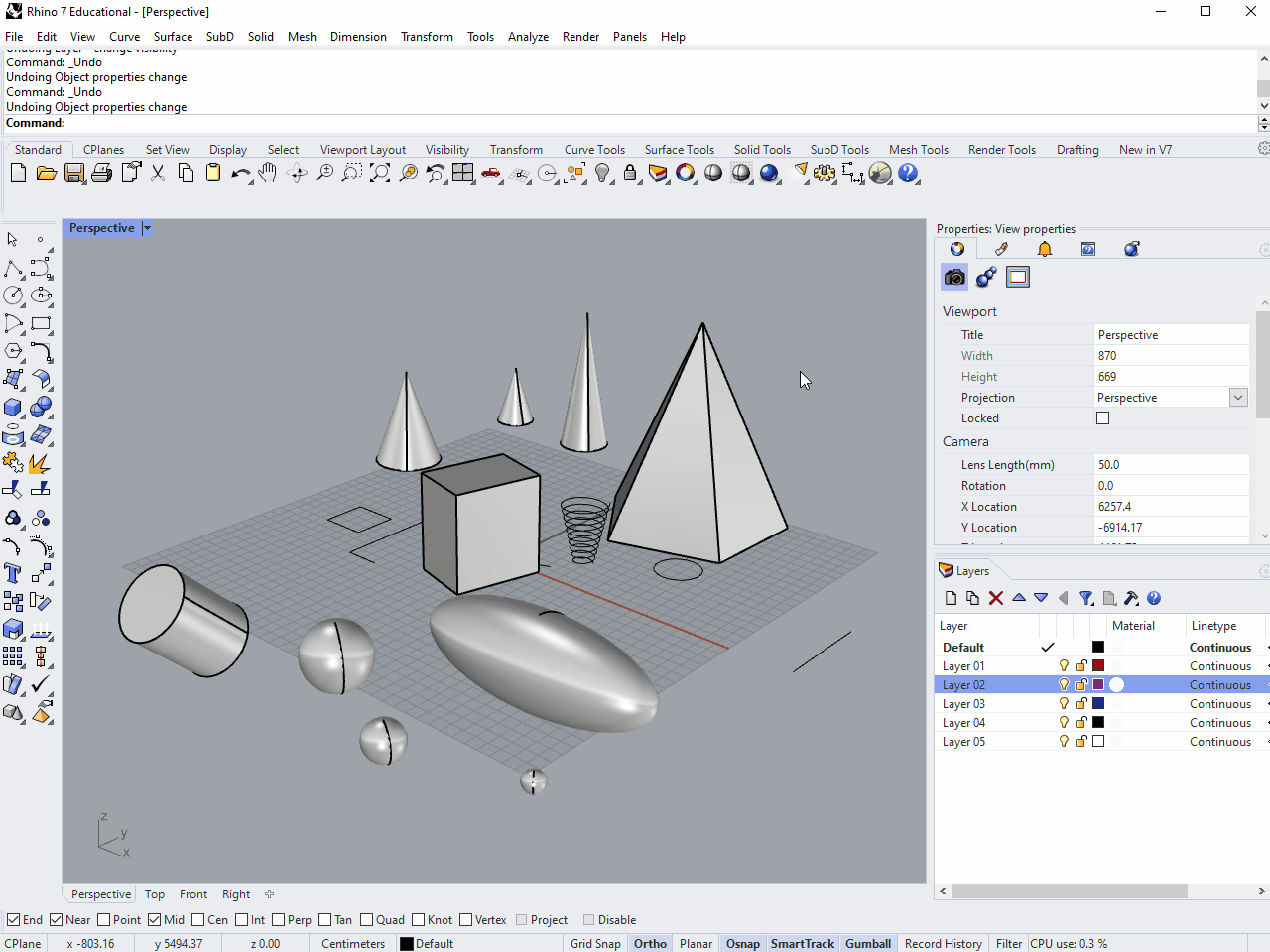Image resolution: width=1270 pixels, height=952 pixels.
Task: Click the padlock Lock objects icon
Action: [630, 173]
